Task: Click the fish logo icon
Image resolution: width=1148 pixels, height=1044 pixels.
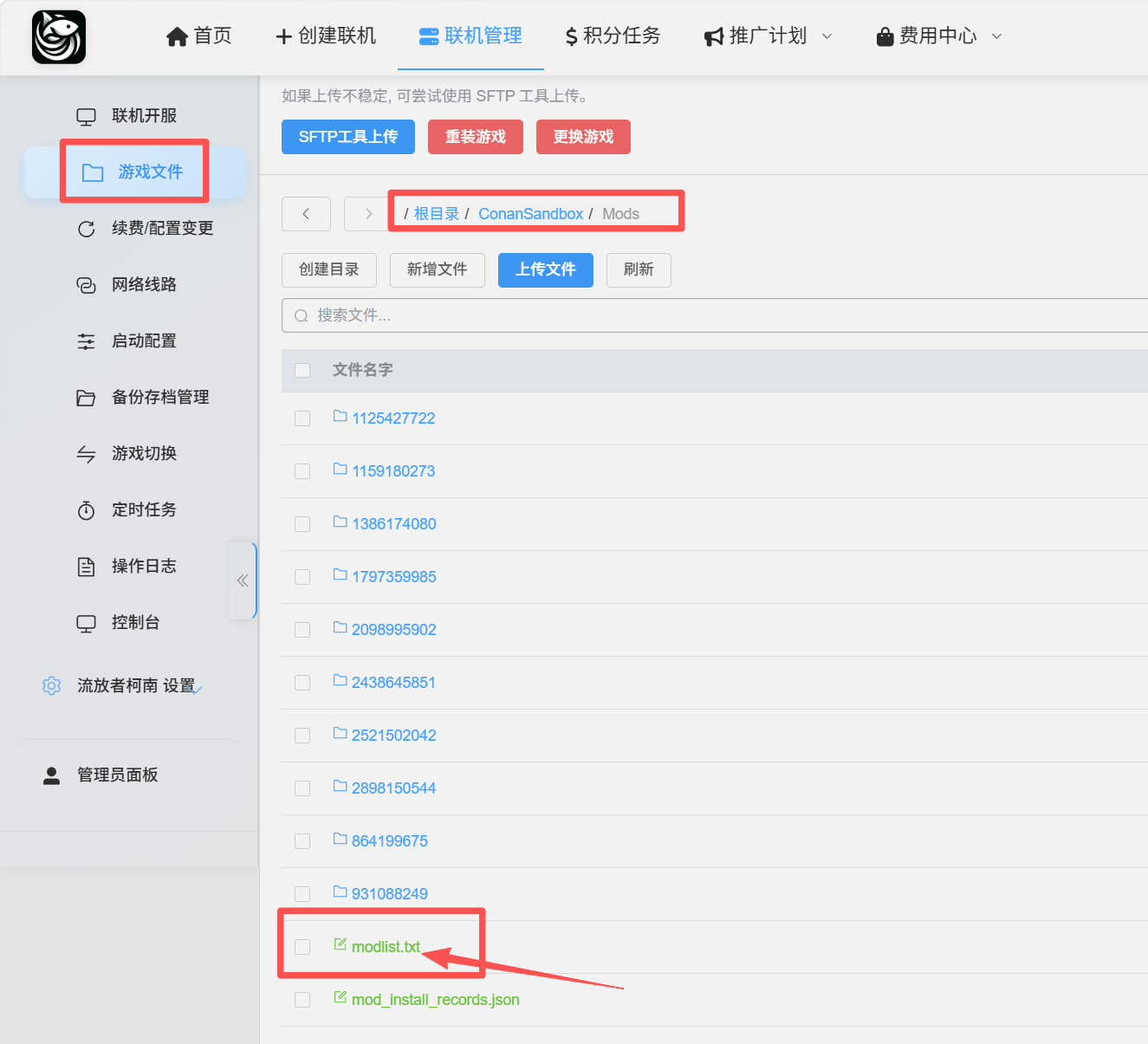Action: click(x=59, y=37)
